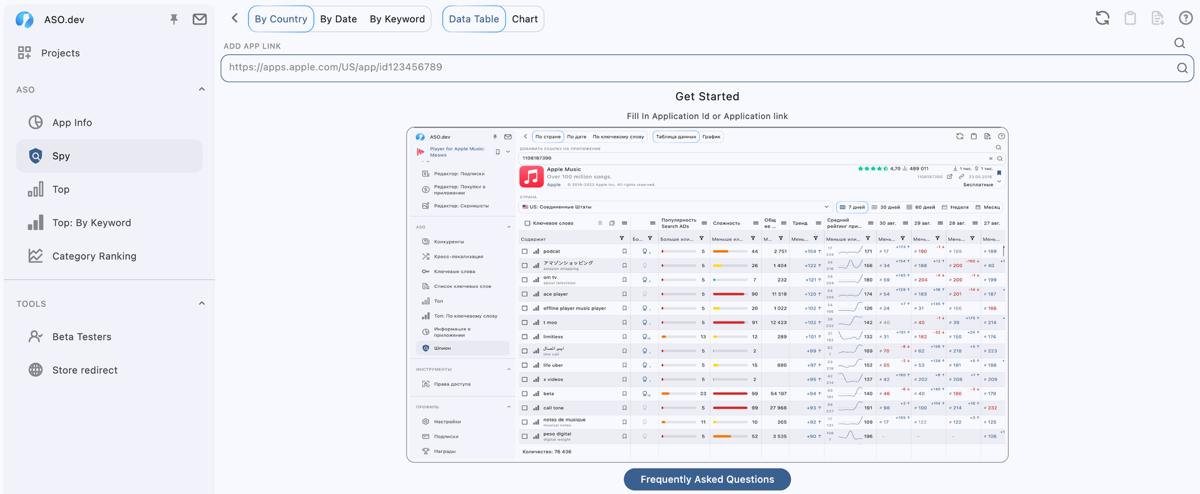
Task: Go back using the left chevron arrow
Action: 235,18
